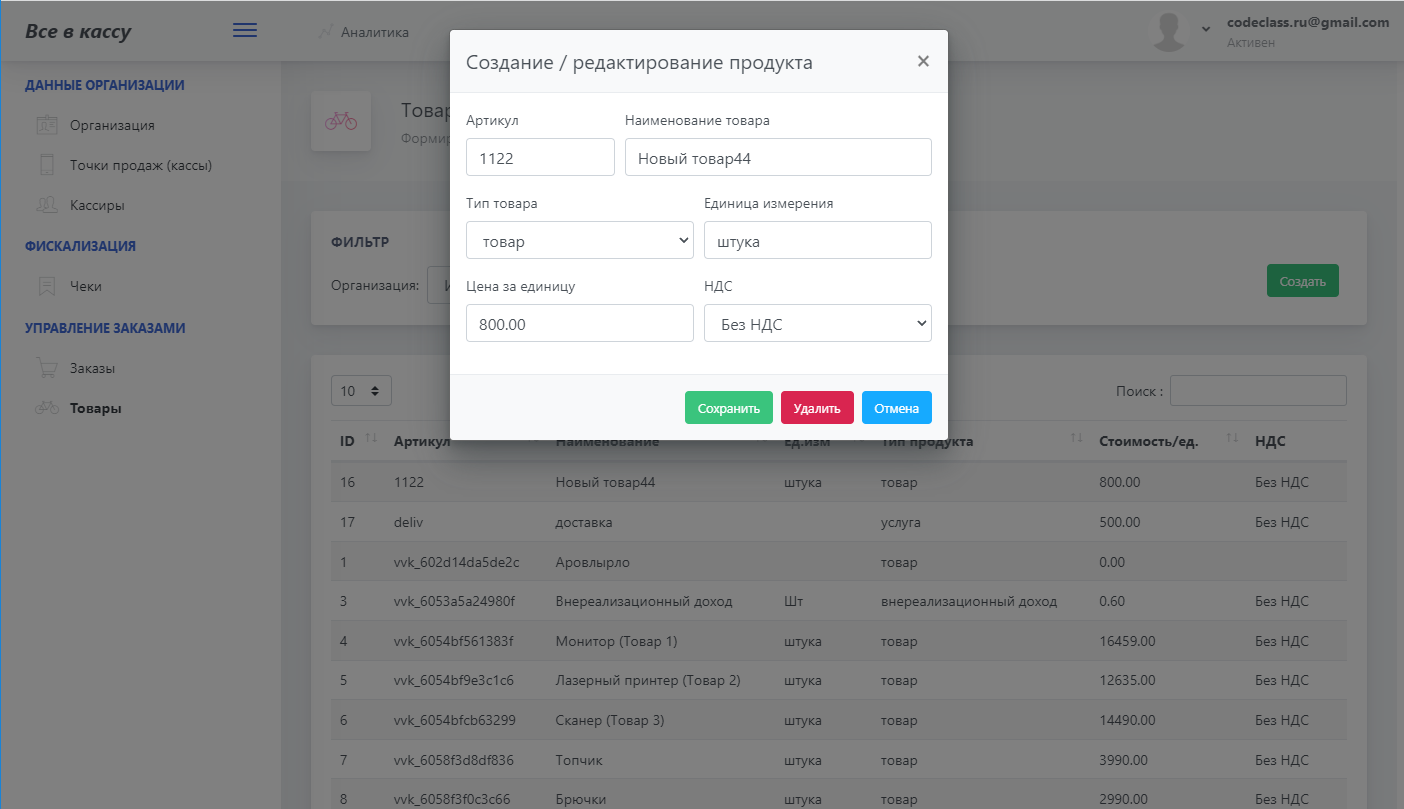Image resolution: width=1404 pixels, height=809 pixels.
Task: Focus the Наименование товара input field
Action: click(x=778, y=157)
